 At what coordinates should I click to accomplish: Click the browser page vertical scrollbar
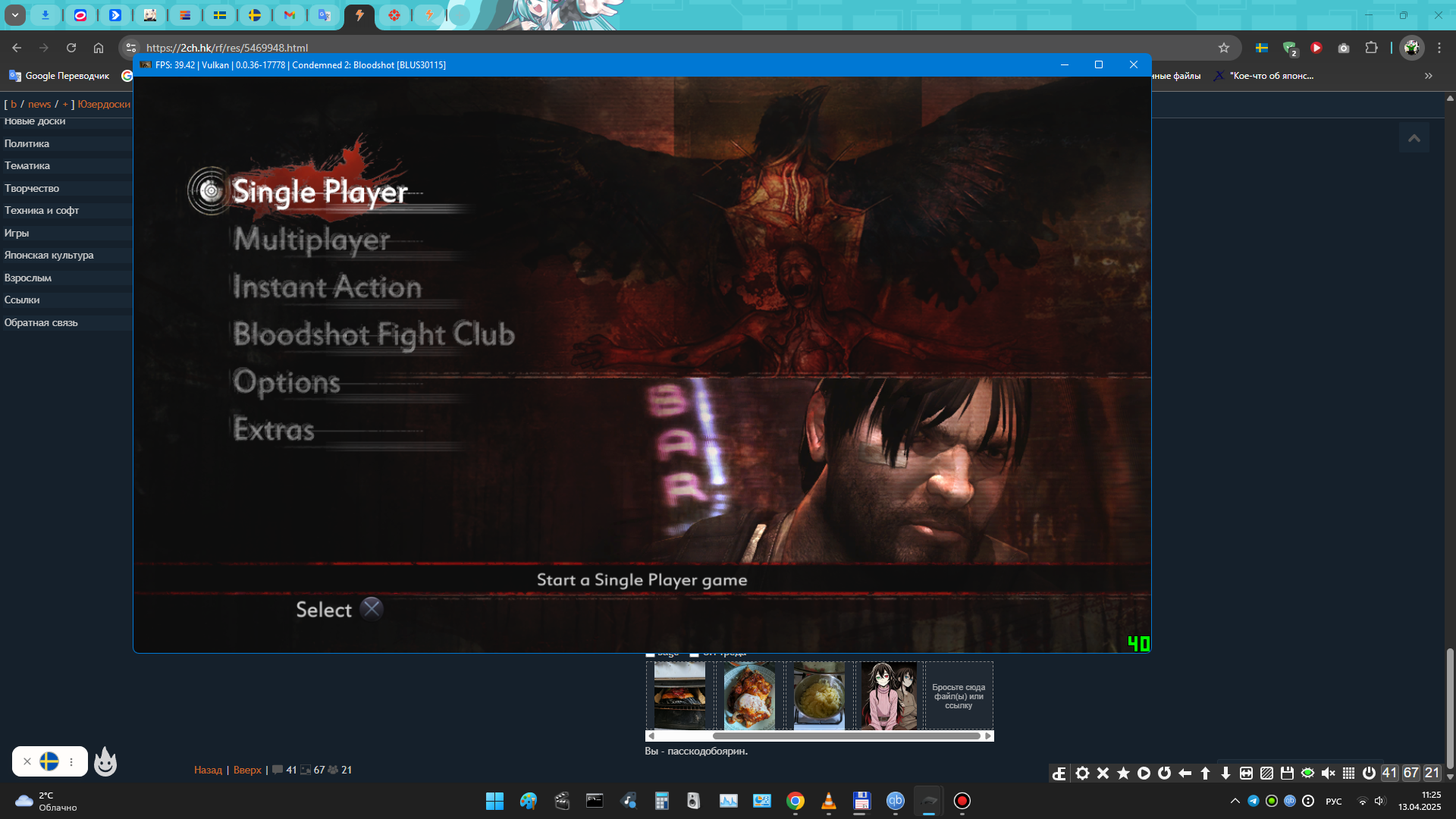pos(1450,708)
